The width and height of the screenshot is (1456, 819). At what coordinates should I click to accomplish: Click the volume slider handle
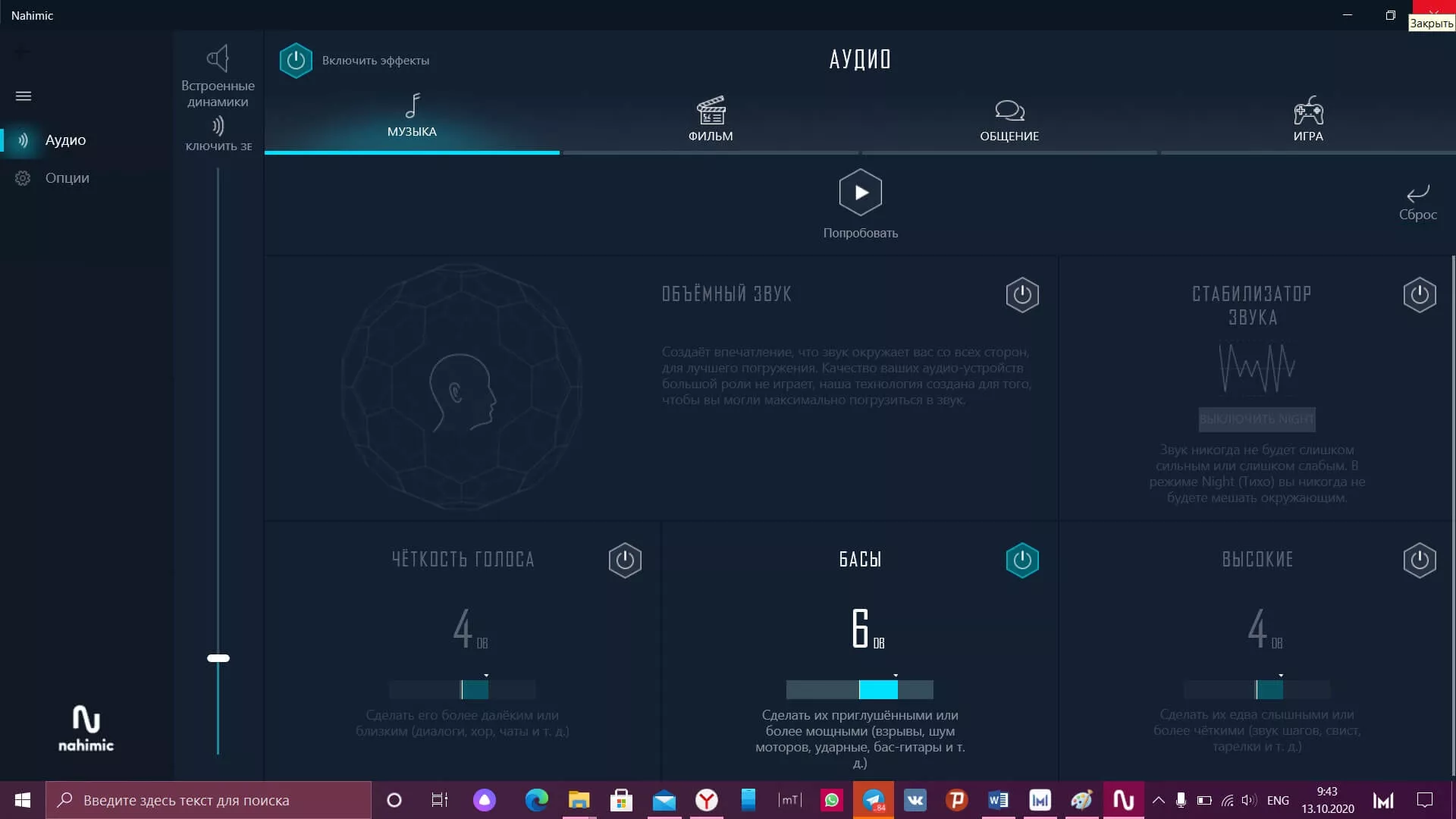click(218, 658)
